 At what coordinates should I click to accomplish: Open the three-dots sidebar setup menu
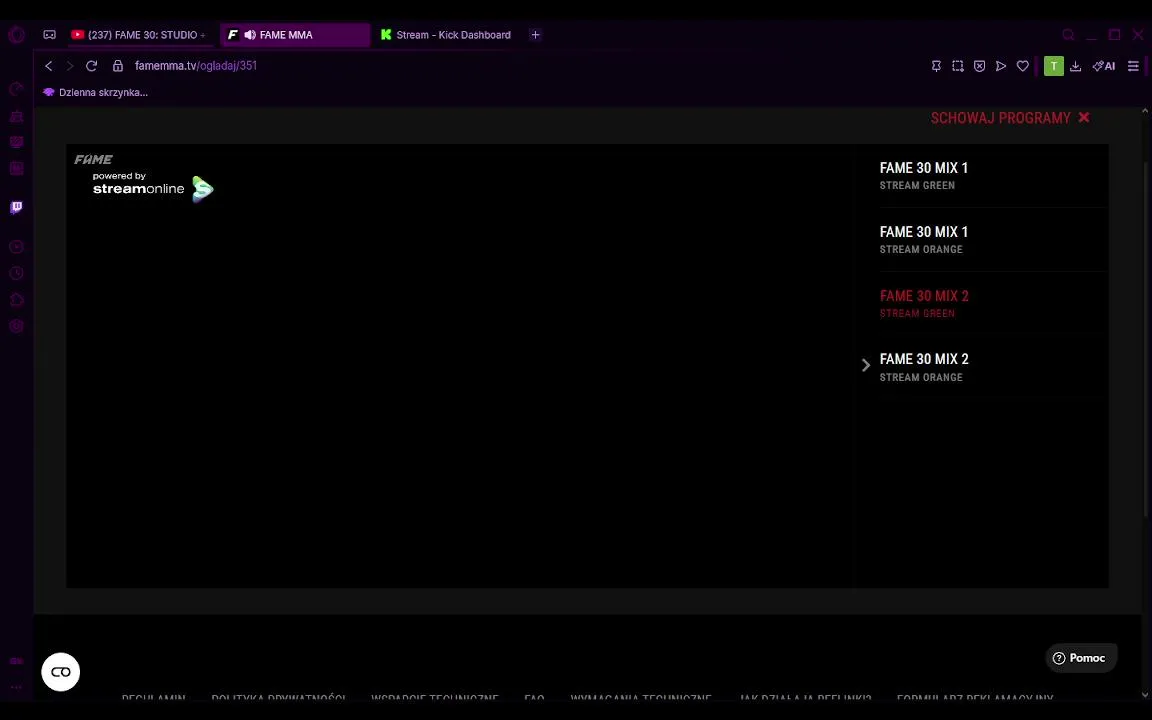coord(16,687)
